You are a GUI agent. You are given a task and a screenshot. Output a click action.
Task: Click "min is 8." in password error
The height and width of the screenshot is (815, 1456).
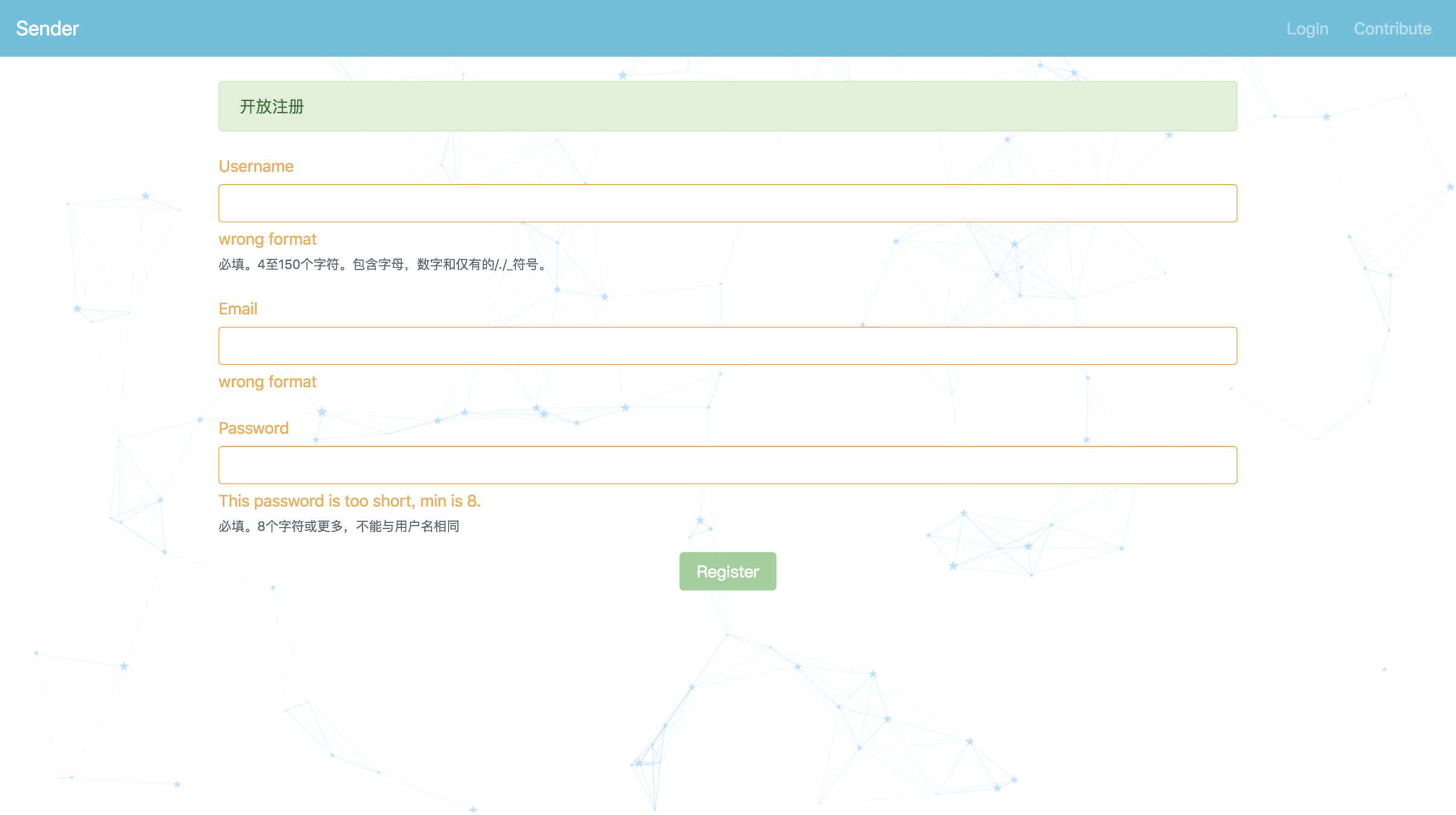pos(450,501)
